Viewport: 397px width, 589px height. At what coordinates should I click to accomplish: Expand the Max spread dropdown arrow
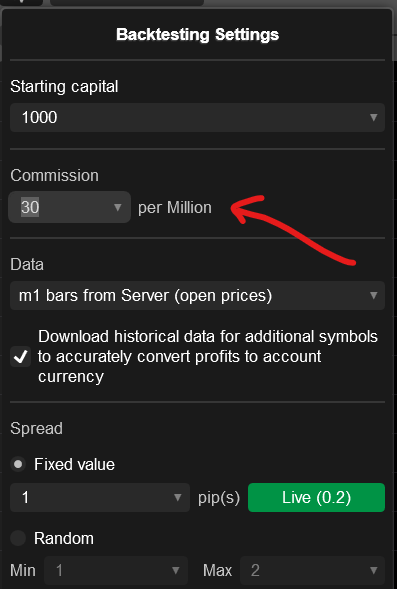click(x=373, y=571)
